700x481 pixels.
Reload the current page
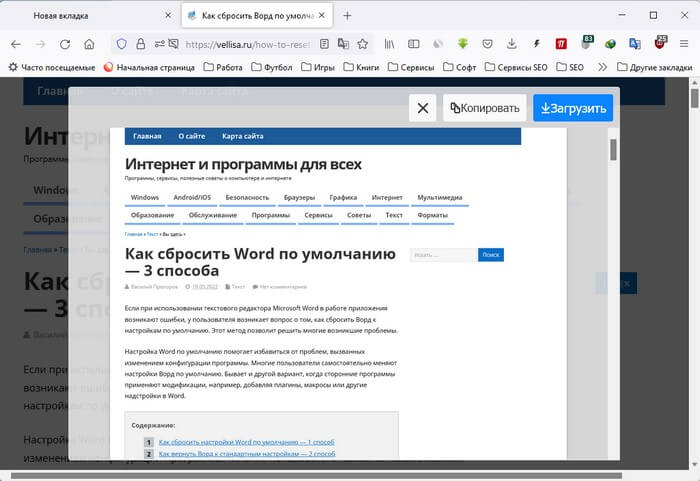[65, 44]
